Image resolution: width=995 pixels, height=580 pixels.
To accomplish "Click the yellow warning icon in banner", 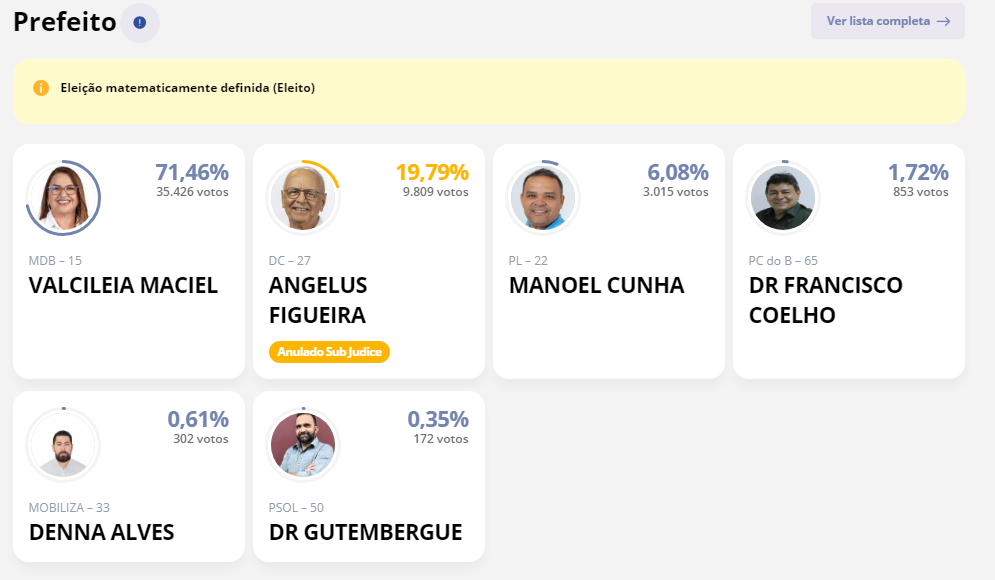I will [x=41, y=88].
